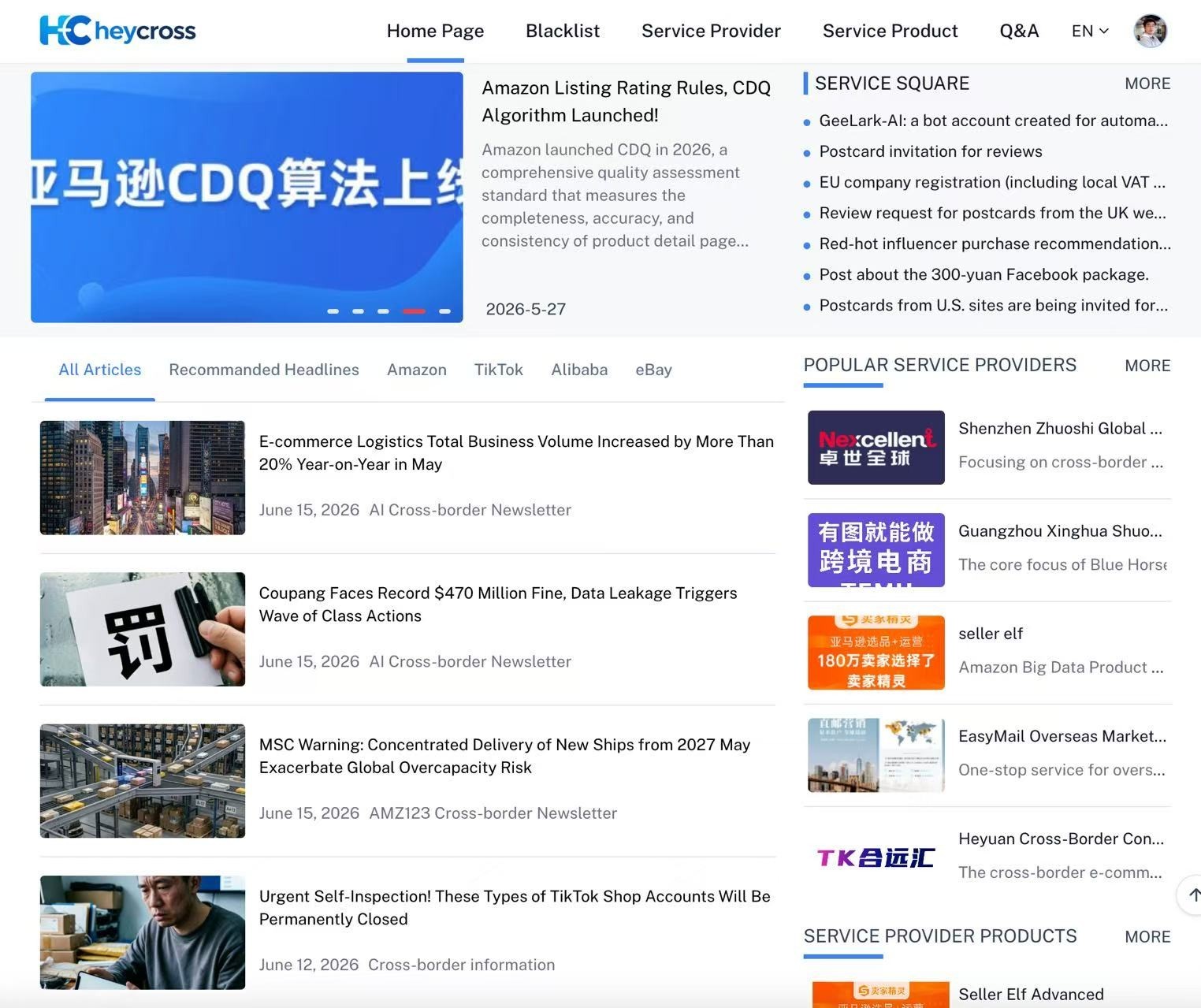This screenshot has width=1201, height=1008.
Task: Click the Coupang fine article thumbnail
Action: (x=143, y=629)
